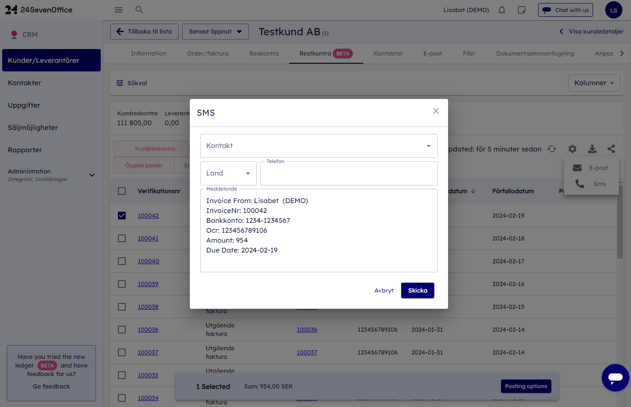Open the hamburger menu icon in header
This screenshot has height=407, width=631.
click(119, 10)
